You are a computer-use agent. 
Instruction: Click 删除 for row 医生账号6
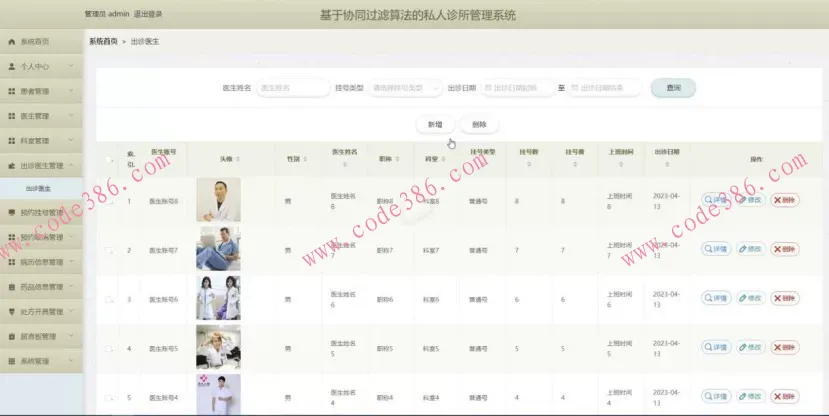click(x=785, y=299)
